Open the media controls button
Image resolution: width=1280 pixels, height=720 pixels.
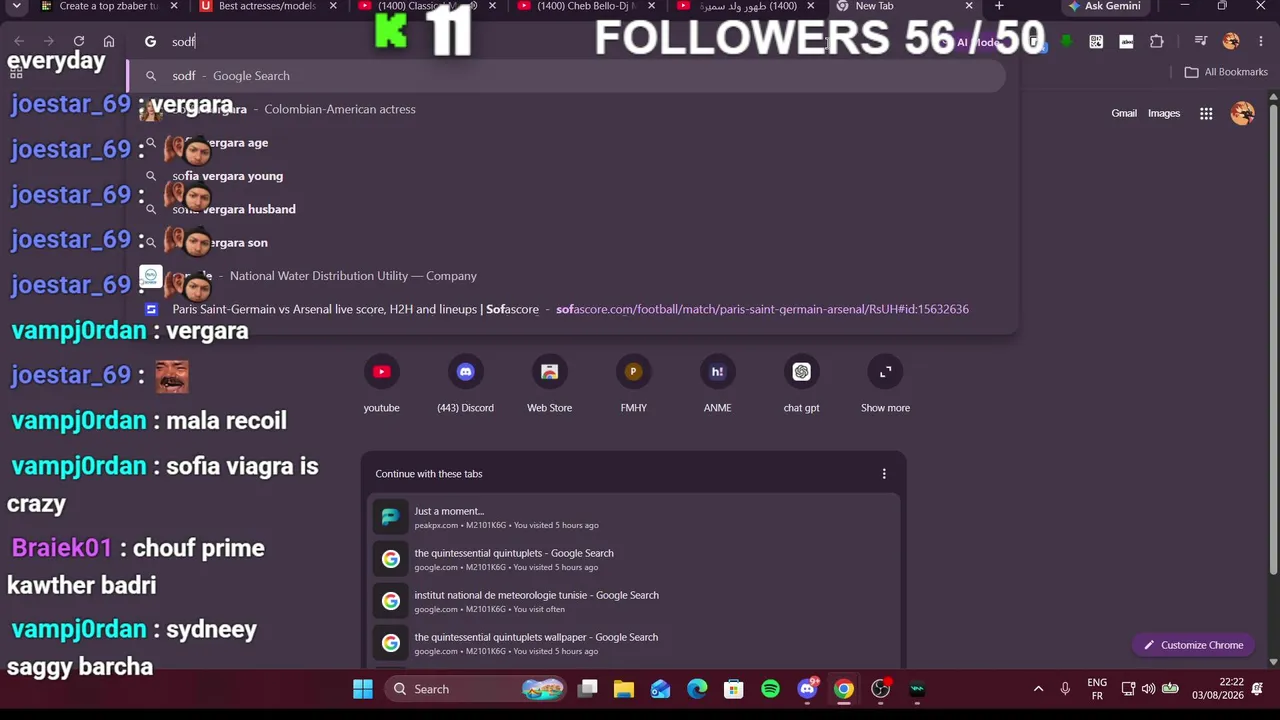(x=1201, y=42)
